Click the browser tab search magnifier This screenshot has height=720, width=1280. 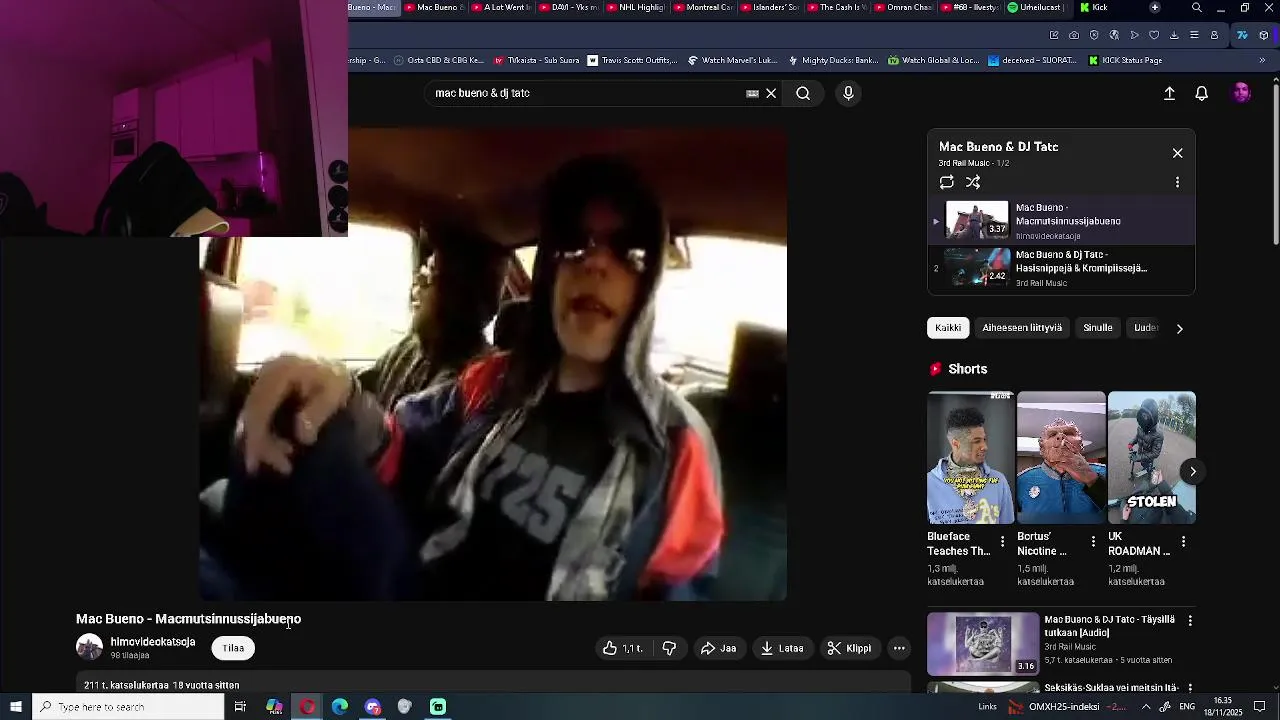tap(1196, 8)
